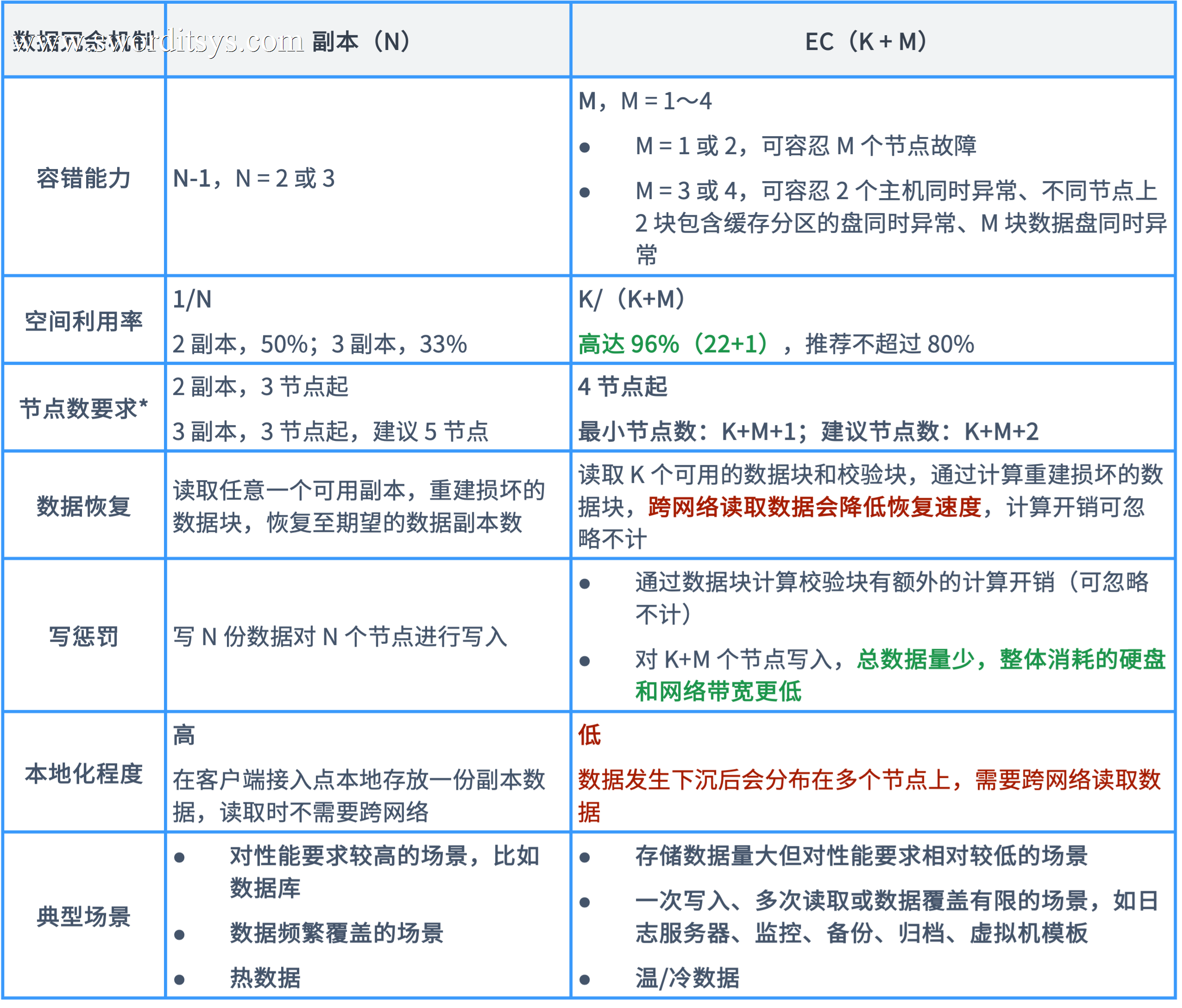Click the 数据恢复 row label

(83, 506)
